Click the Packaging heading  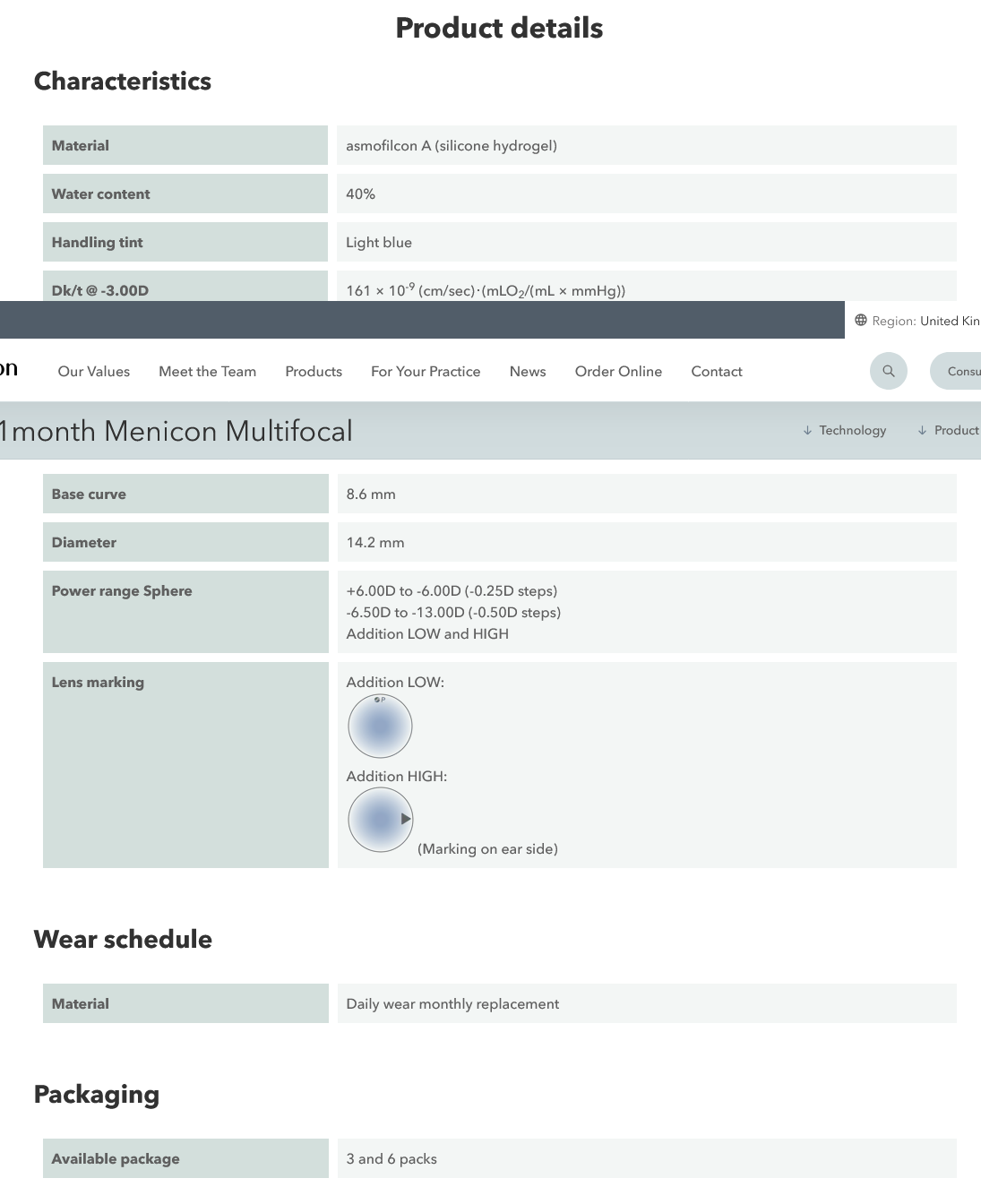(x=97, y=1095)
